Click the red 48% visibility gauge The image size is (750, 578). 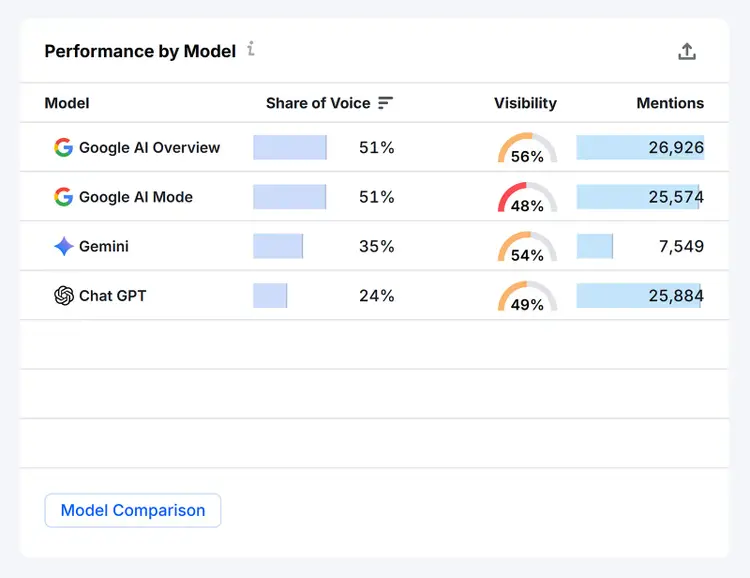coord(527,198)
